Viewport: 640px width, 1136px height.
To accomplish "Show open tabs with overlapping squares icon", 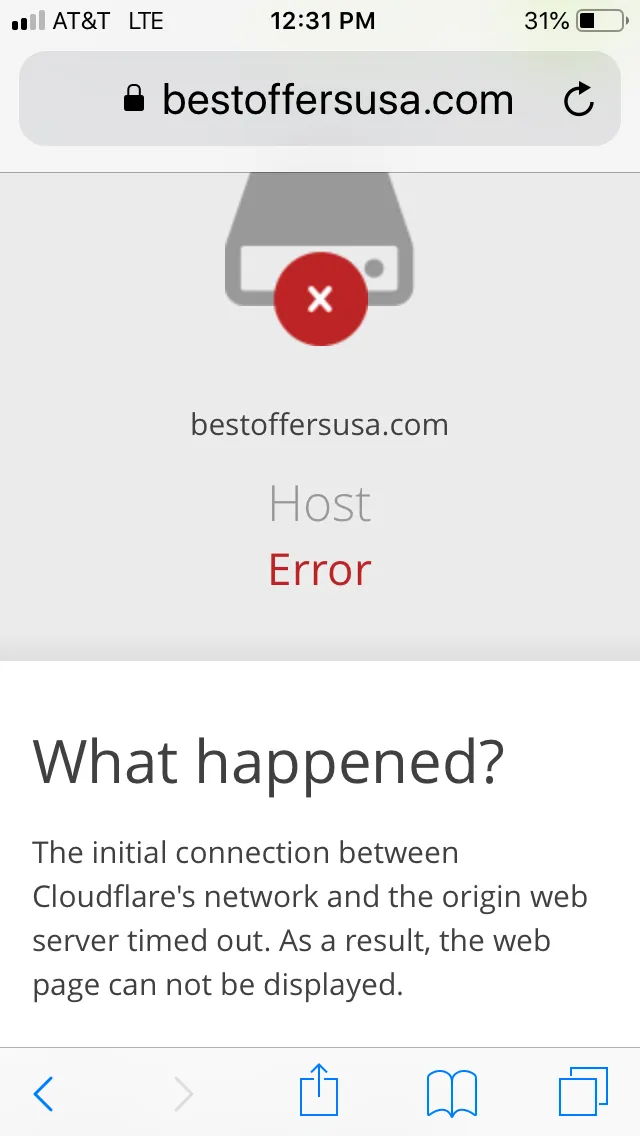I will click(583, 1091).
